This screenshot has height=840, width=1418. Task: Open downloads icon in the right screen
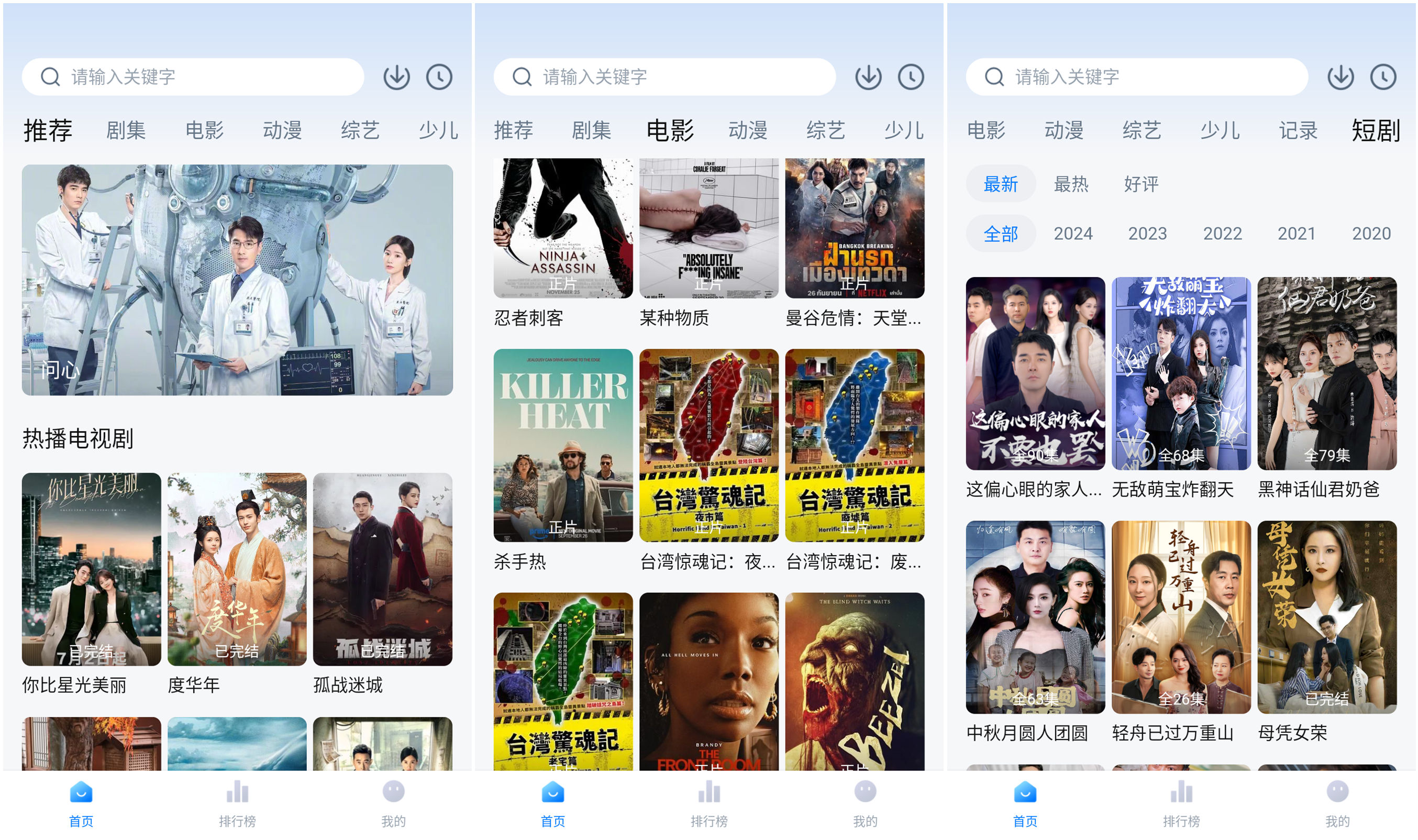(x=1341, y=77)
